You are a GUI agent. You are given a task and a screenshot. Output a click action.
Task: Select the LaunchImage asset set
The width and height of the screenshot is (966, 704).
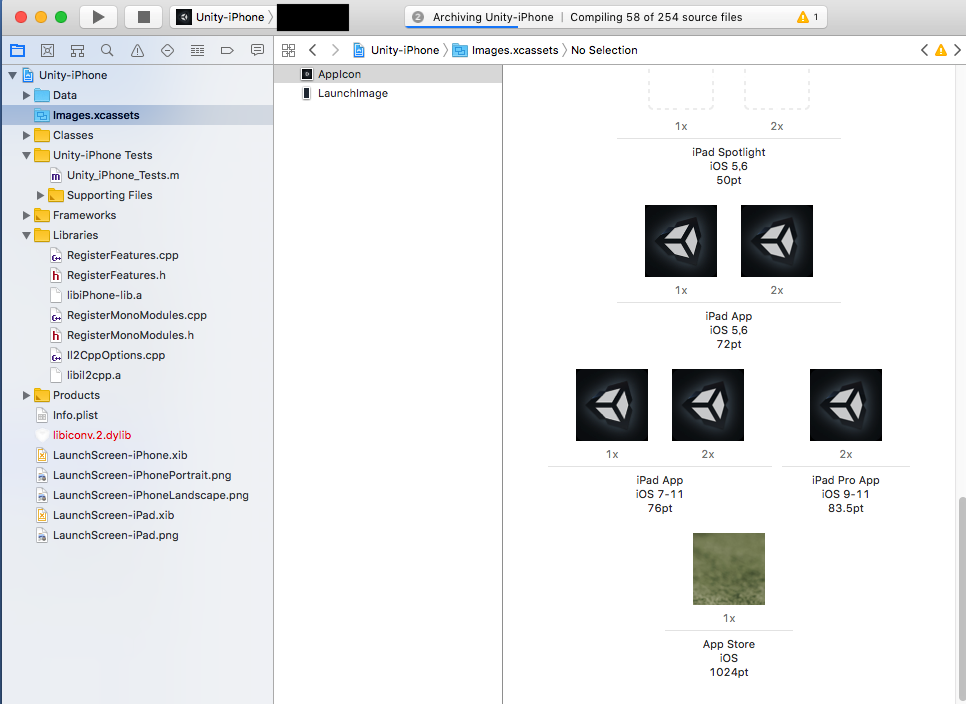[x=388, y=93]
